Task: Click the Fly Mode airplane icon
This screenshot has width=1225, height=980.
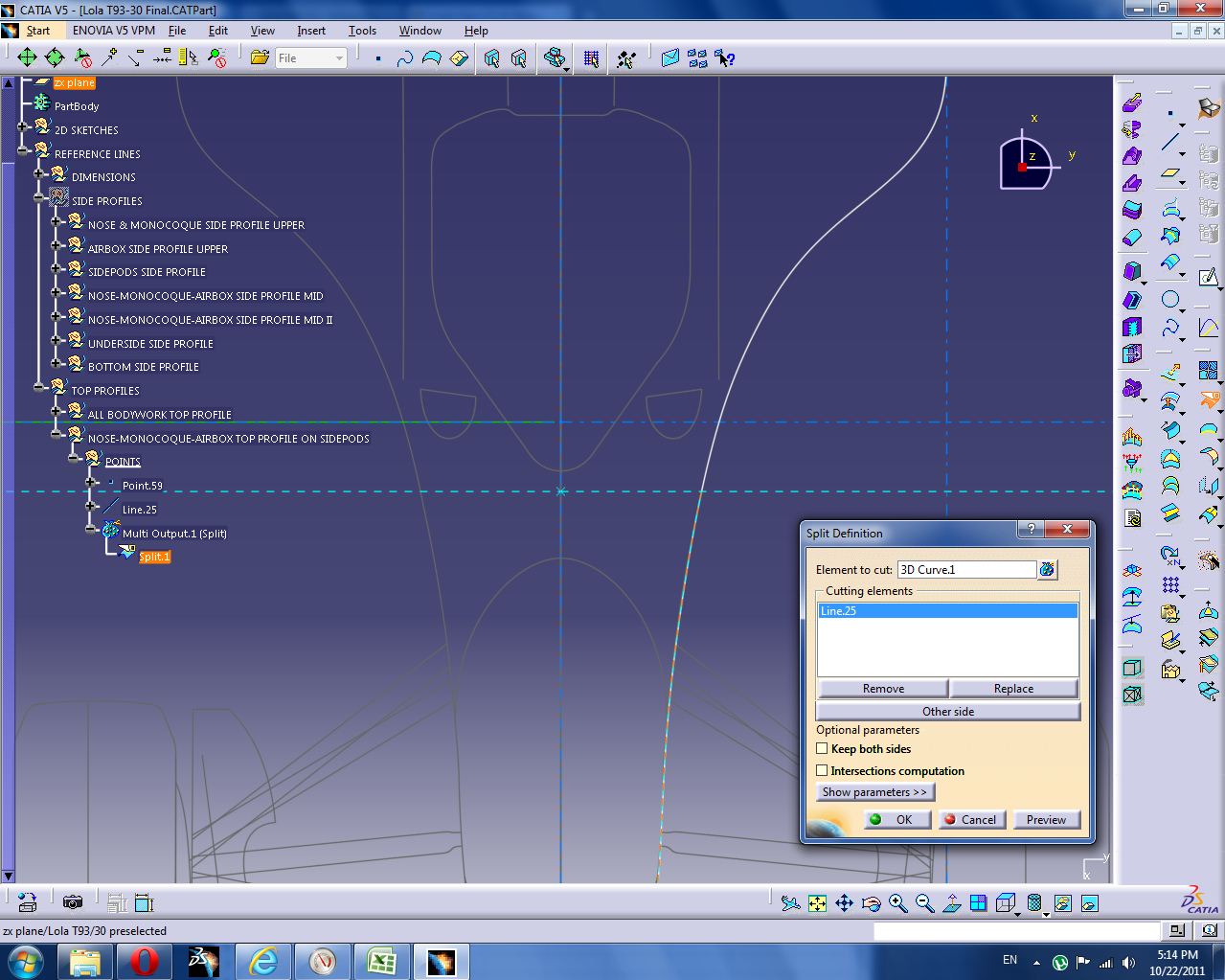Action: click(790, 903)
